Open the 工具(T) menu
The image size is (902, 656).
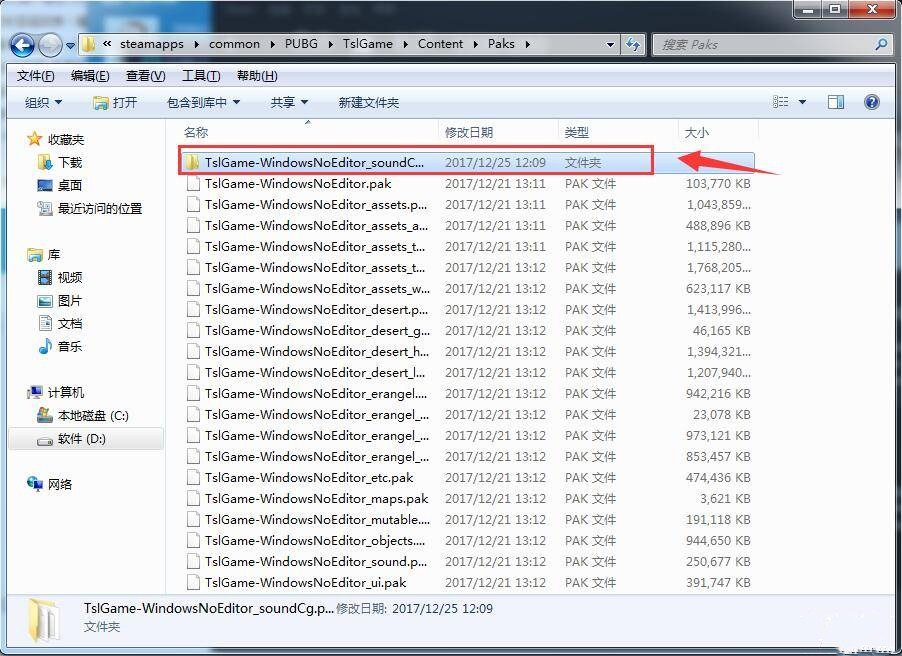pos(201,76)
